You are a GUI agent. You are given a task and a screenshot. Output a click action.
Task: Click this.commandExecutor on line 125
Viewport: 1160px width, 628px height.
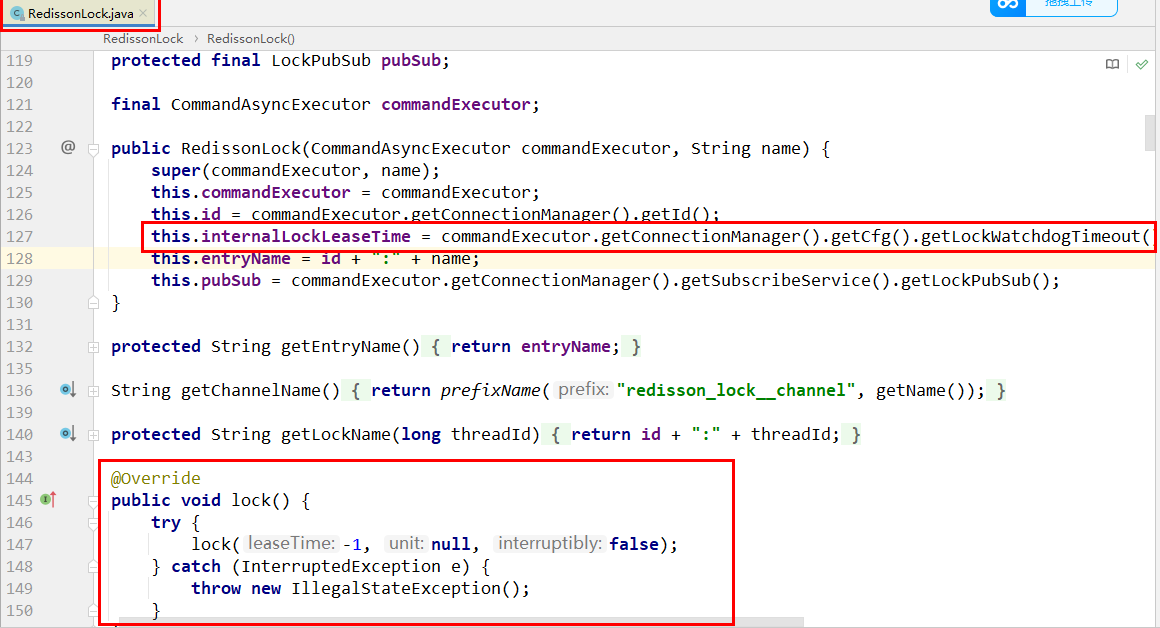point(251,192)
